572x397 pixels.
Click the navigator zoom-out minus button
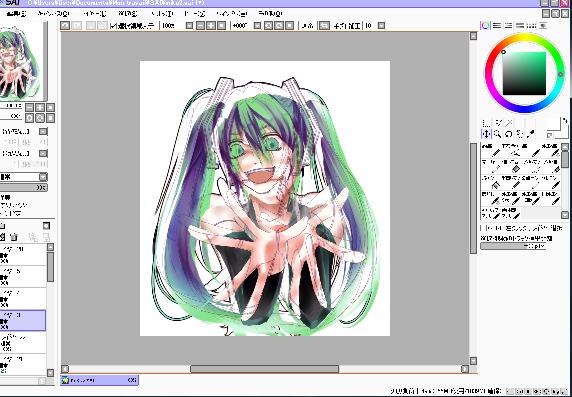(x=30, y=107)
